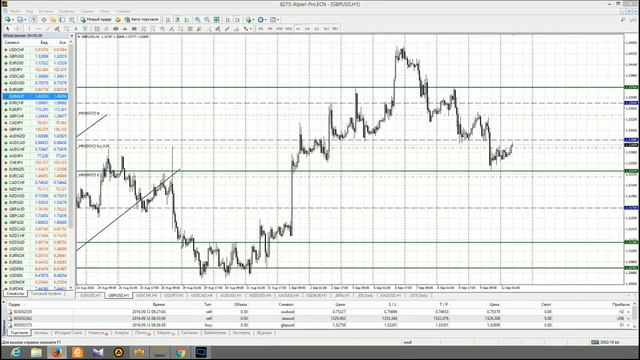Image resolution: width=640 pixels, height=360 pixels.
Task: Select the vertical line drawing tool
Action: [x=29, y=29]
